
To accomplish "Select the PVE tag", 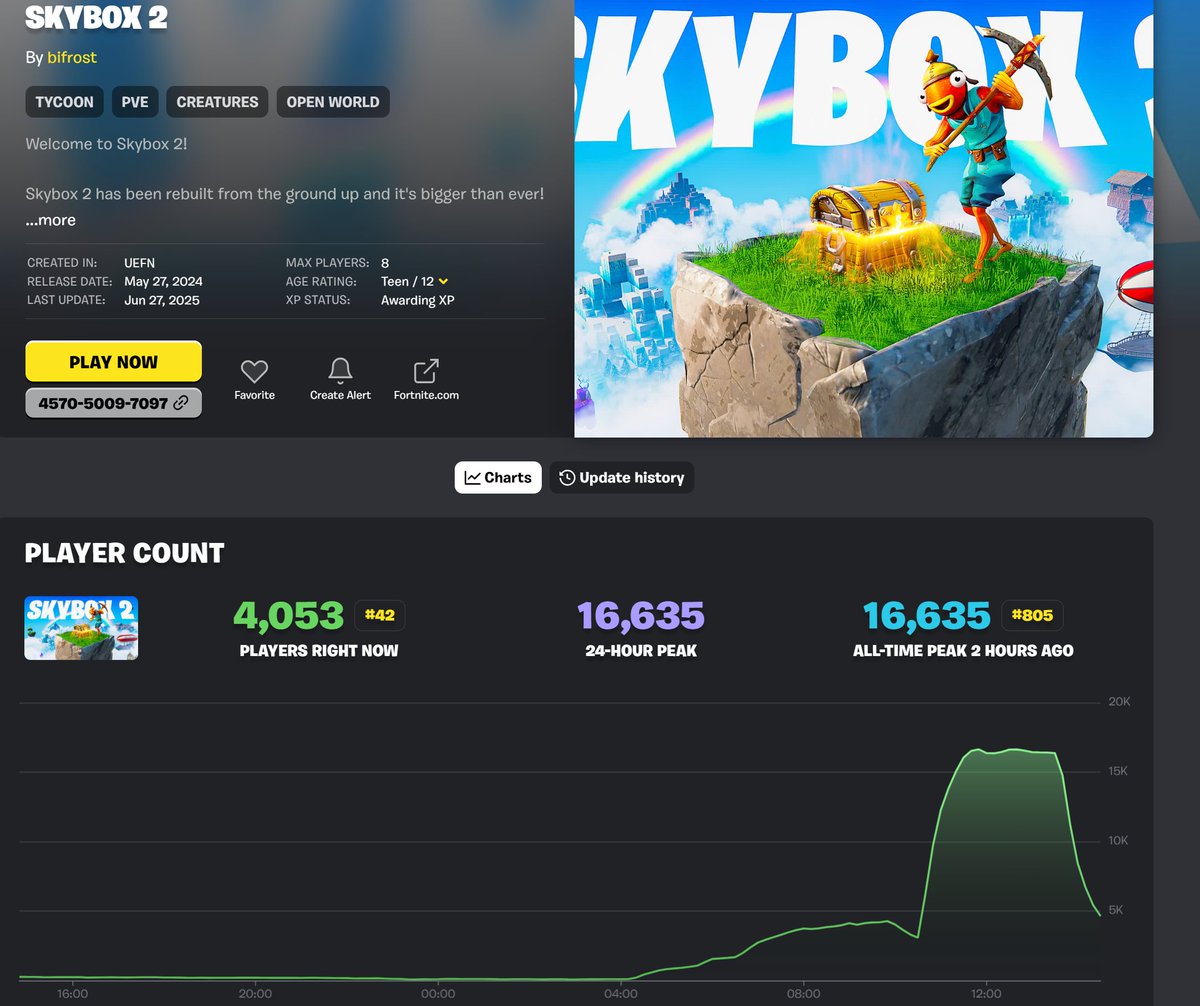I will coord(135,101).
